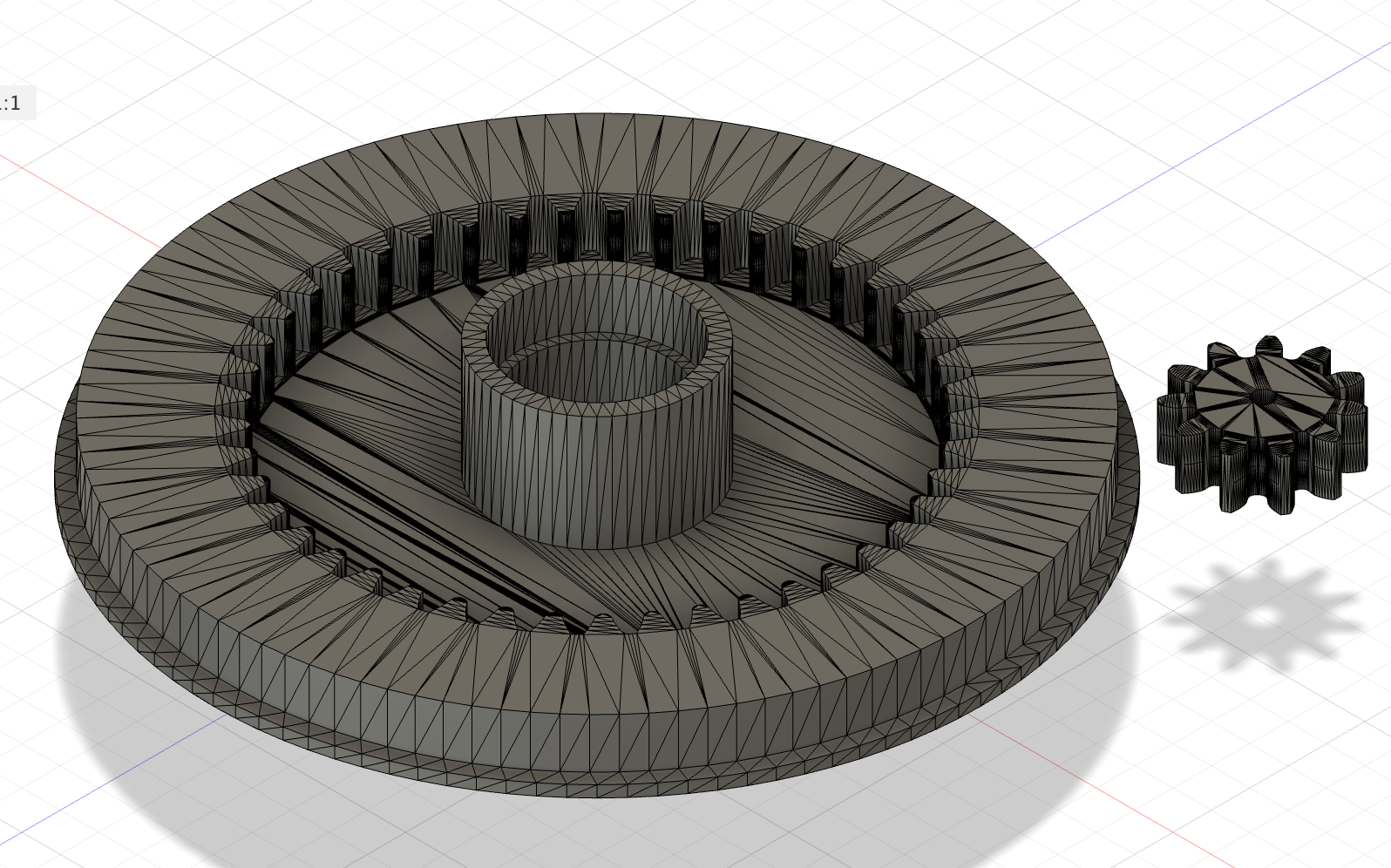Click the ':1' label tag
The image size is (1391, 868).
[x=12, y=104]
